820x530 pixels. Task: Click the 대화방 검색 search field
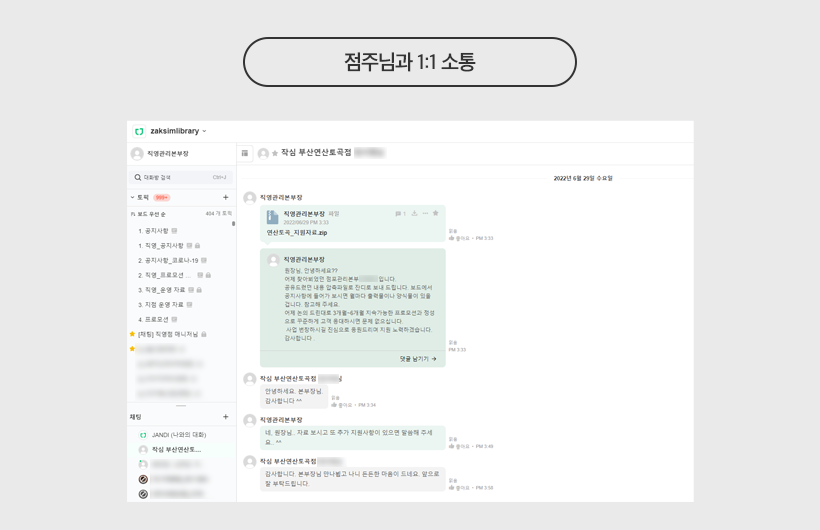click(180, 177)
